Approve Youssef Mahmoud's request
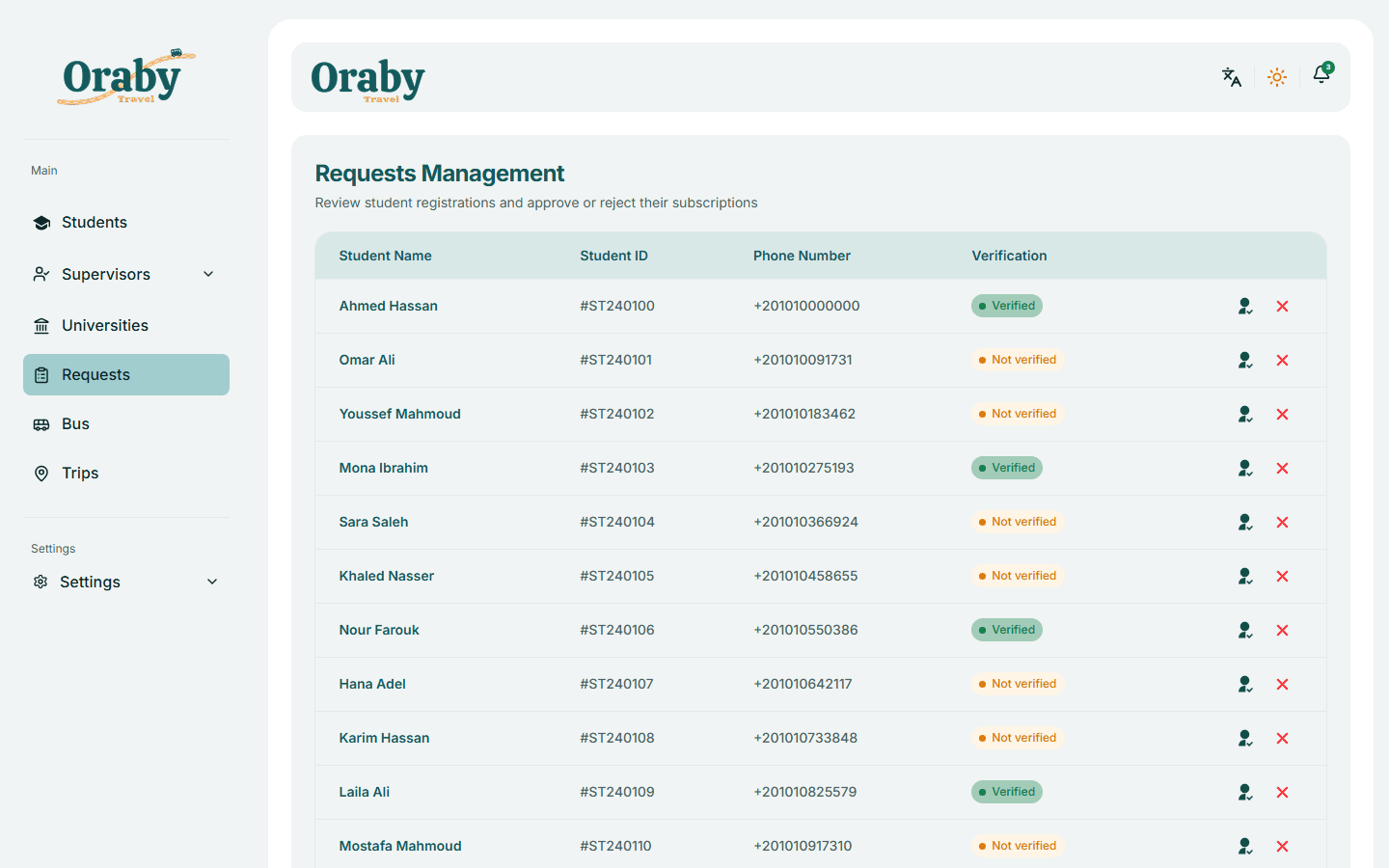Viewport: 1389px width, 868px height. 1245,414
